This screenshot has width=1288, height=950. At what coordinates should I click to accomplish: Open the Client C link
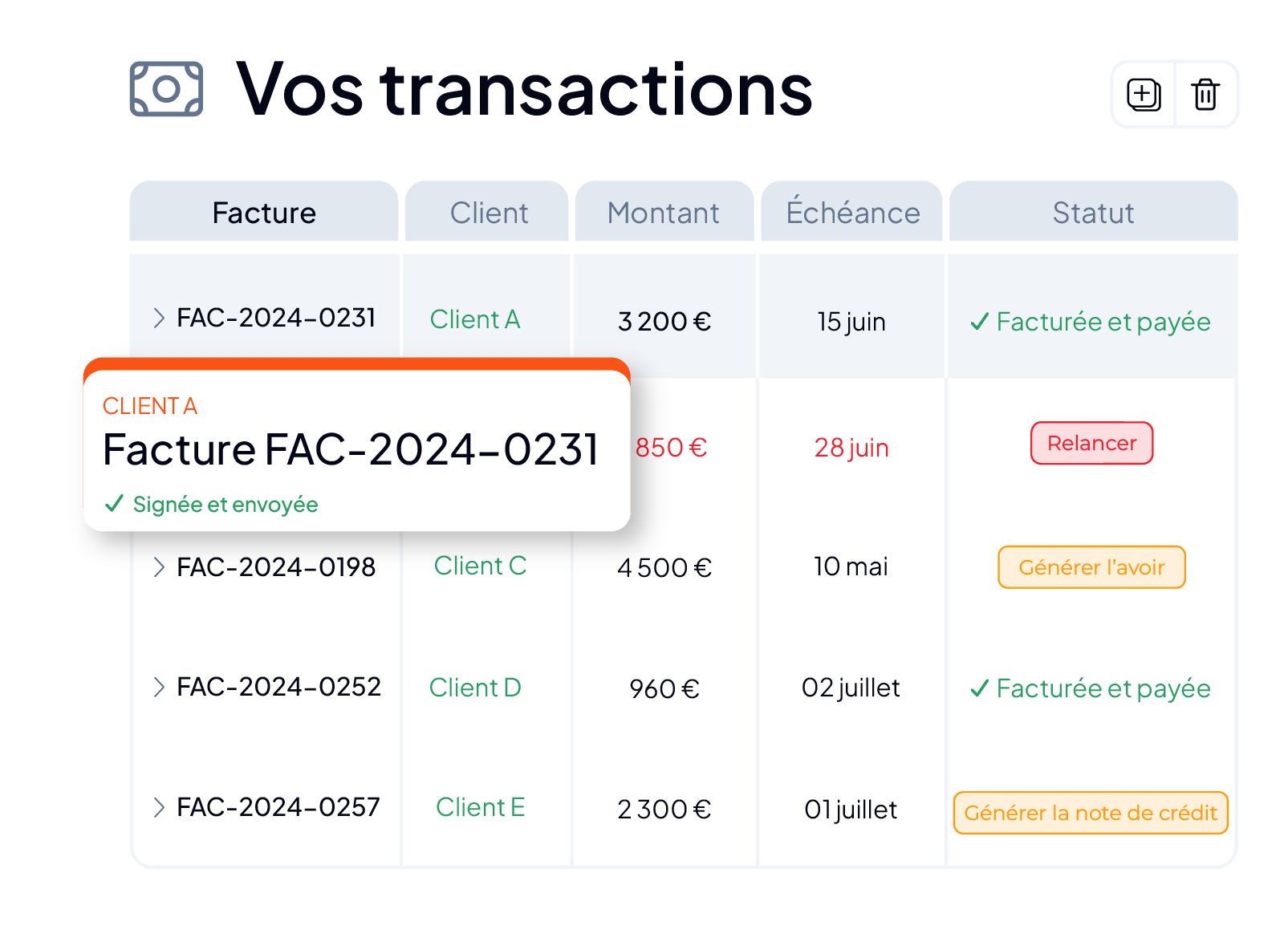(x=480, y=566)
